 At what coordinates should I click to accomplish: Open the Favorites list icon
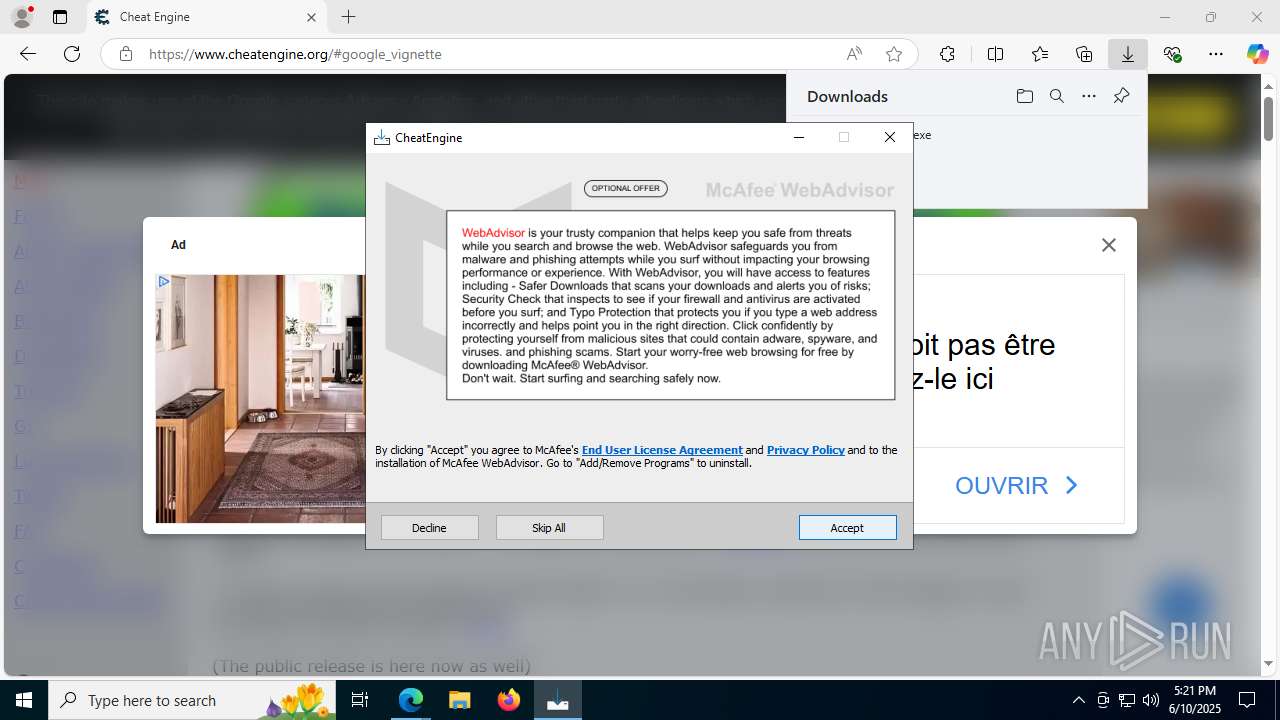pyautogui.click(x=1040, y=54)
